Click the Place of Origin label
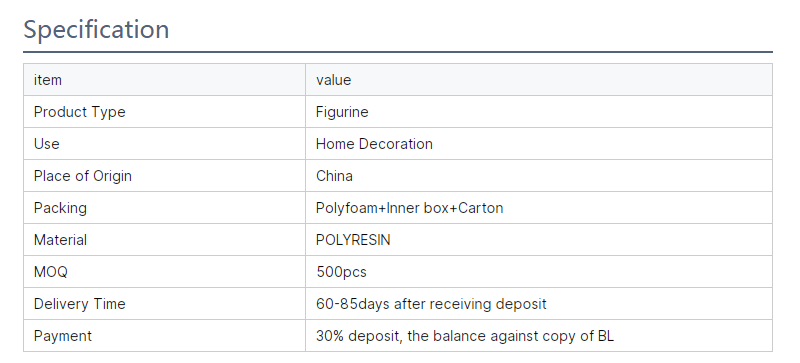This screenshot has height=363, width=800. click(83, 176)
